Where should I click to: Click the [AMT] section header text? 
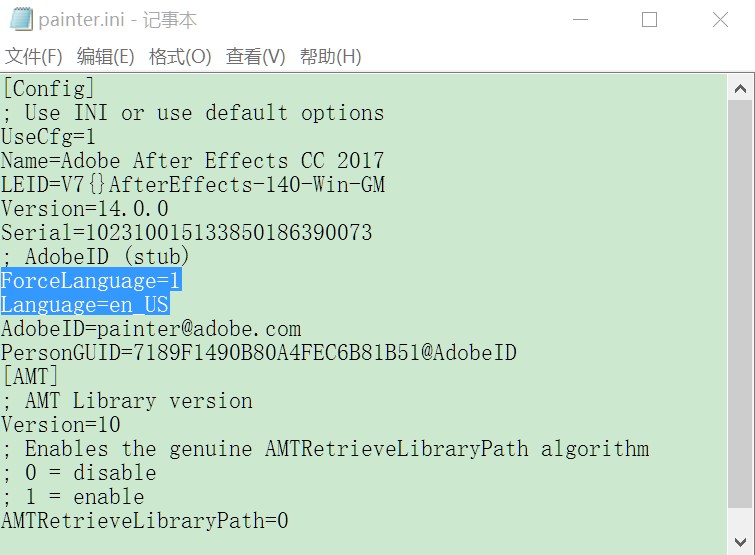[30, 376]
